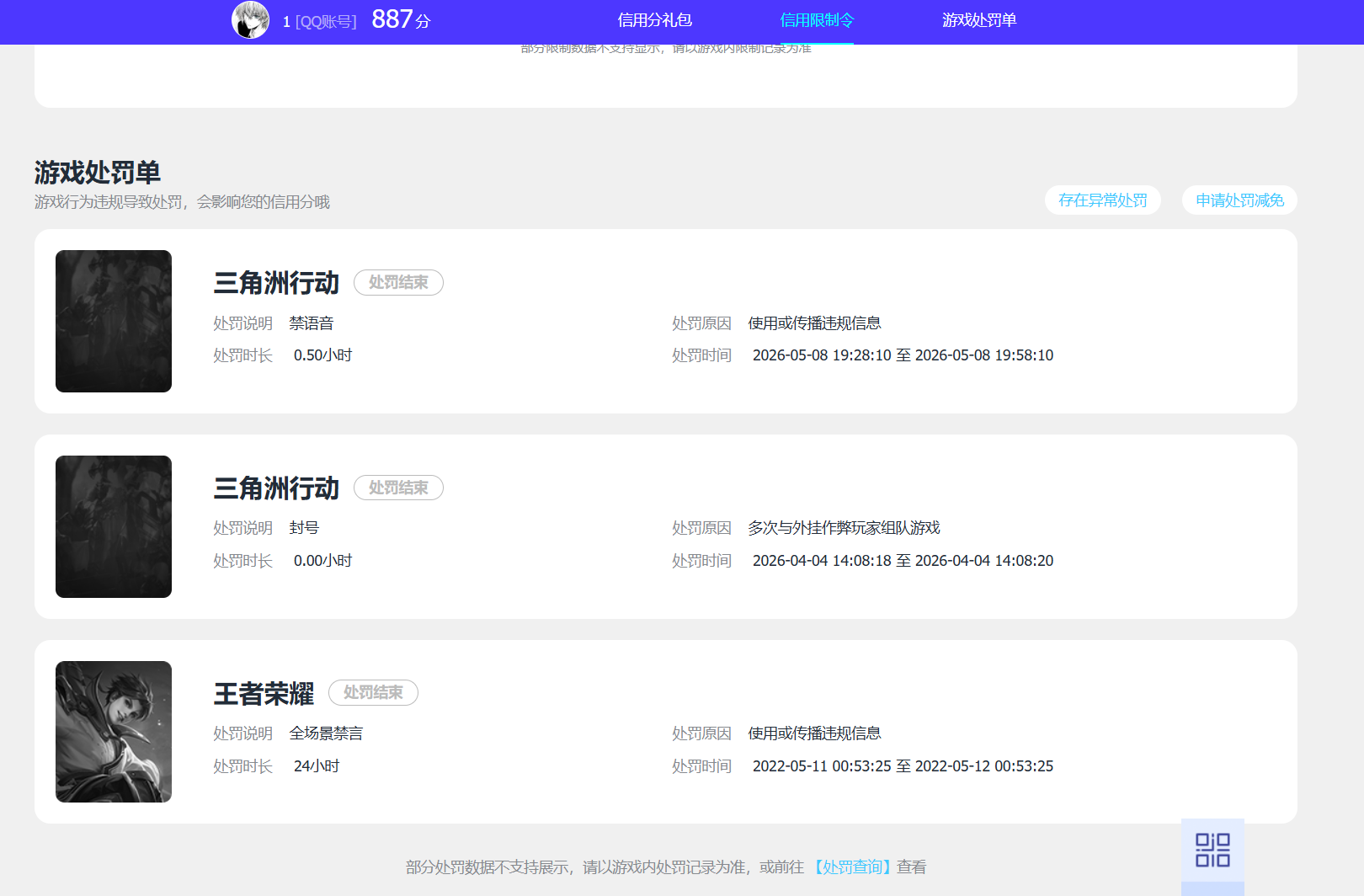Click the 2026-05-08 penalty time range
Screen dimensions: 1364x896
pyautogui.click(x=903, y=355)
